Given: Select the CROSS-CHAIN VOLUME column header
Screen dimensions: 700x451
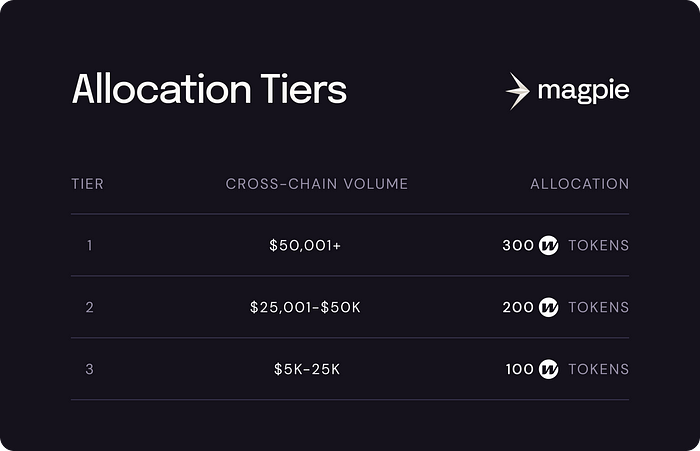Looking at the screenshot, I should click(x=317, y=184).
